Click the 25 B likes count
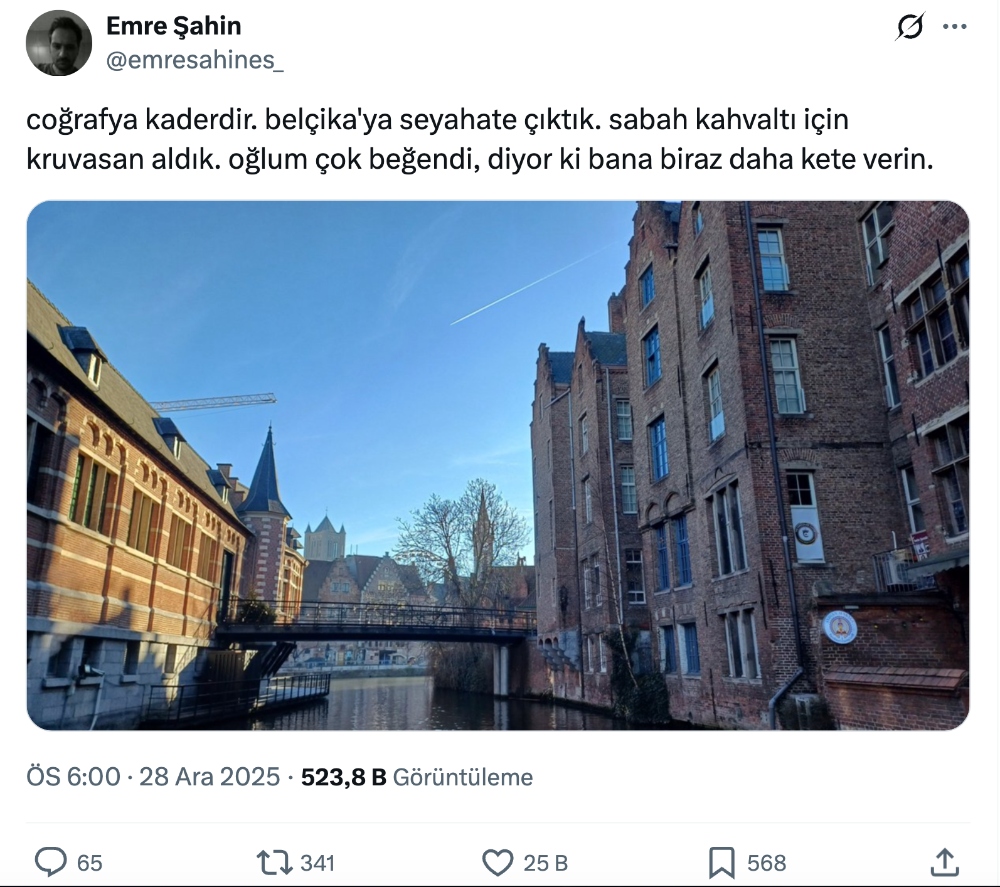The width and height of the screenshot is (1000, 887). tap(545, 863)
